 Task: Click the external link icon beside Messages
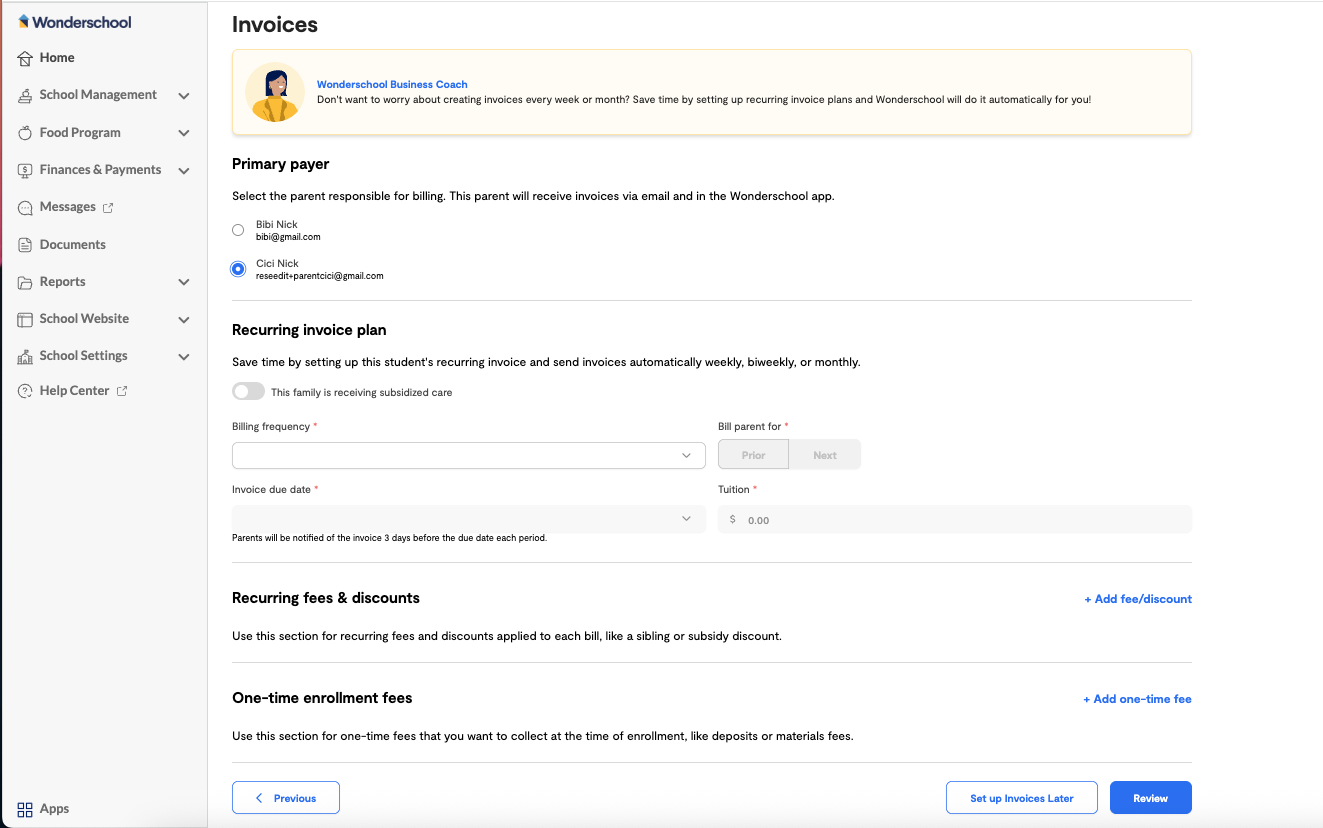108,207
